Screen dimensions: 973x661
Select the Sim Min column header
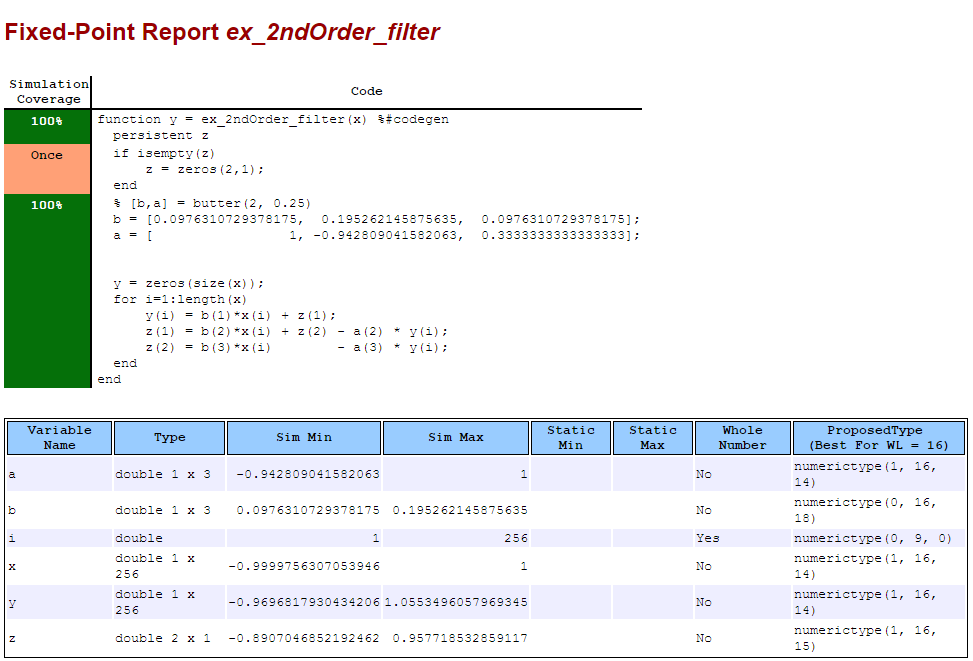pyautogui.click(x=303, y=438)
